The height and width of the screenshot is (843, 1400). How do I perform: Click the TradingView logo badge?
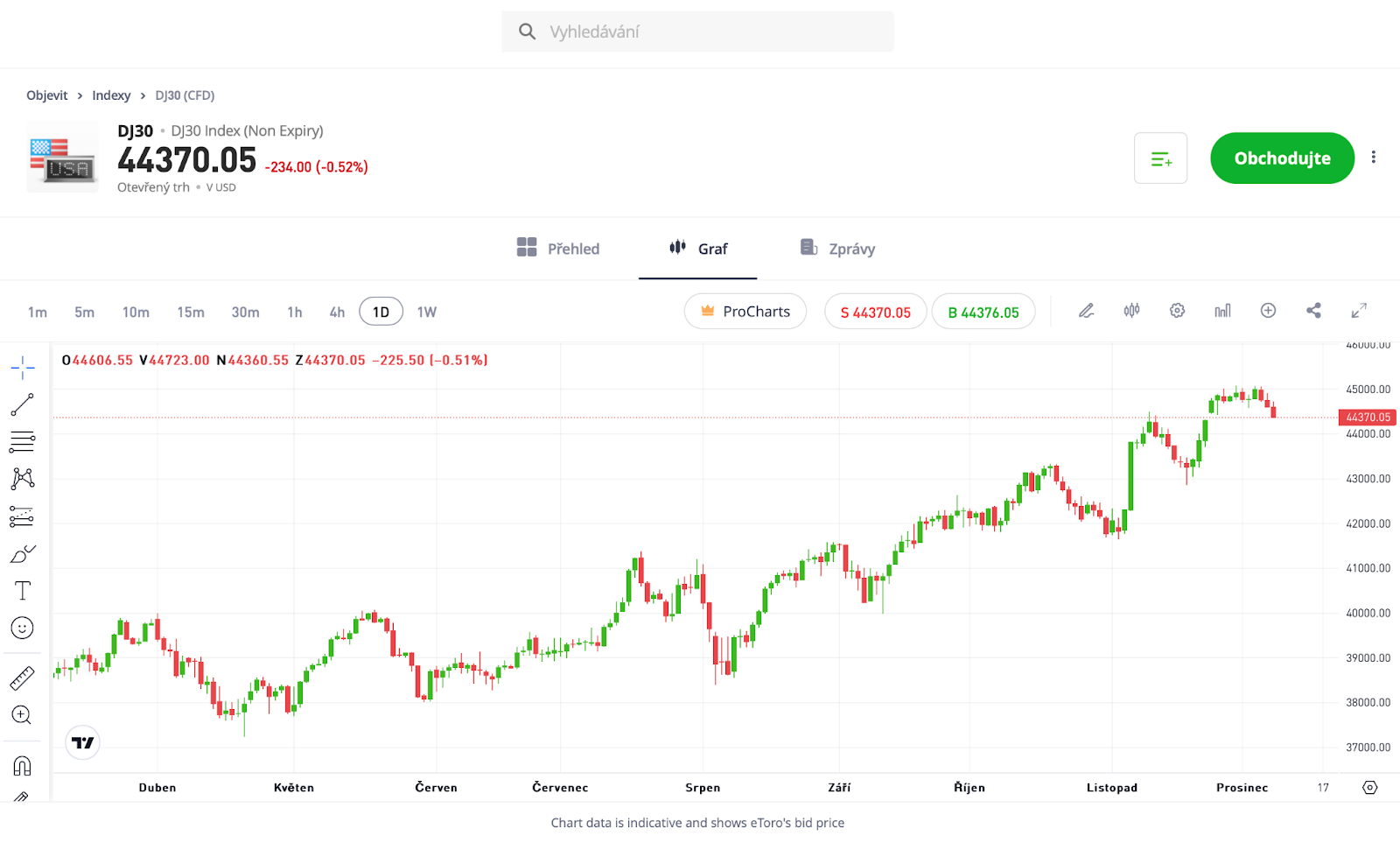tap(83, 743)
